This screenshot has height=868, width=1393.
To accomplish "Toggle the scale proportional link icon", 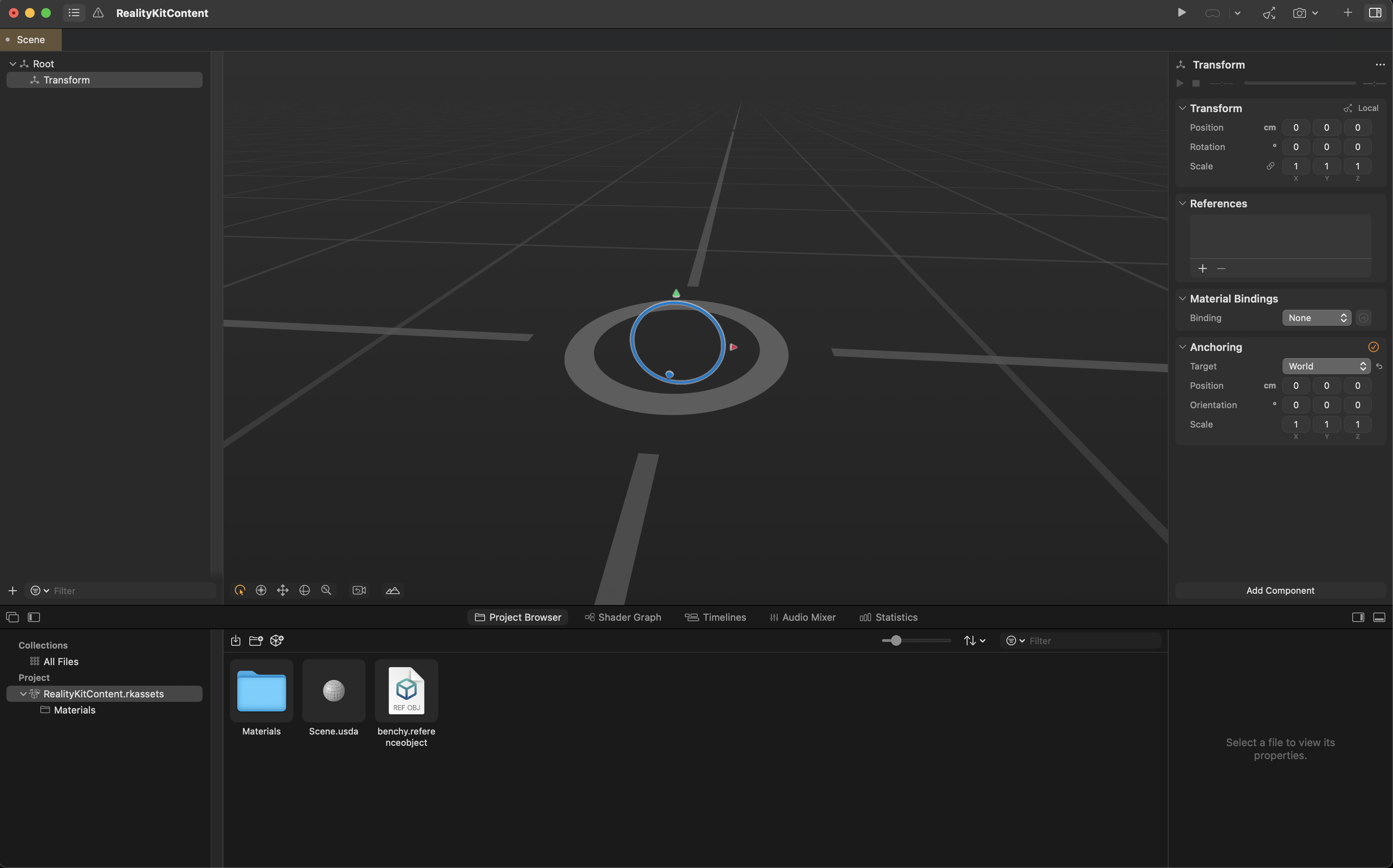I will click(x=1270, y=166).
